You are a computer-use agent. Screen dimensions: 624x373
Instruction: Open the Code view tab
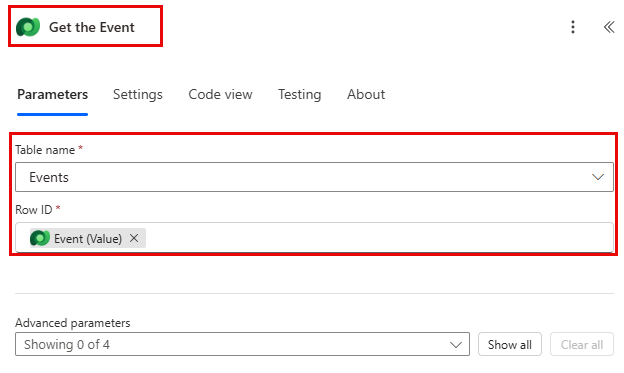tap(220, 94)
